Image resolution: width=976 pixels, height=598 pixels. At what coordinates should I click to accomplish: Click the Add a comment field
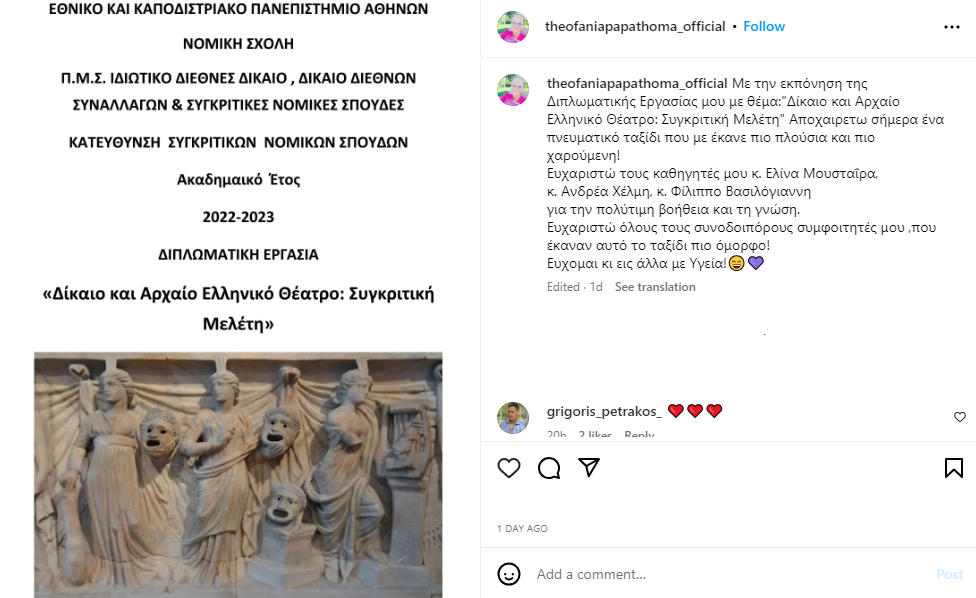point(731,574)
